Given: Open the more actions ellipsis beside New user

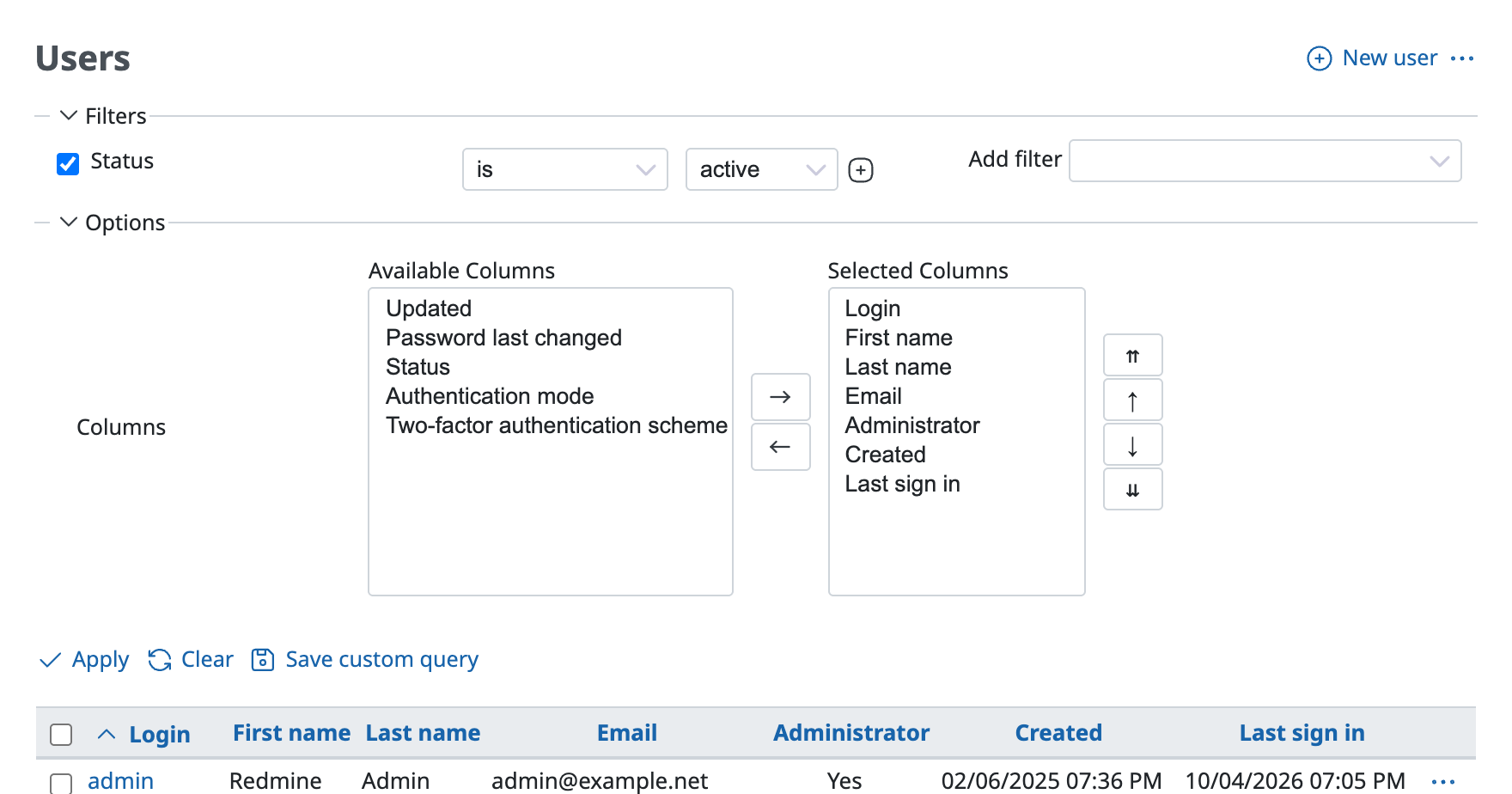Looking at the screenshot, I should tap(1462, 58).
